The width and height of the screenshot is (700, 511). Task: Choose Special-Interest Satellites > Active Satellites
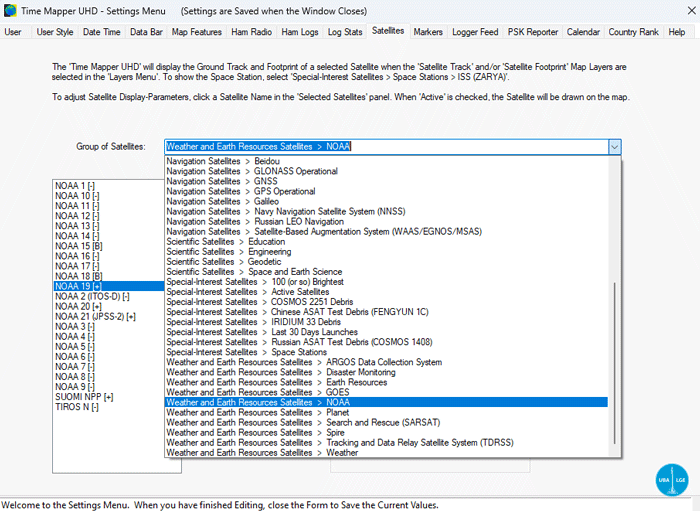(386, 292)
